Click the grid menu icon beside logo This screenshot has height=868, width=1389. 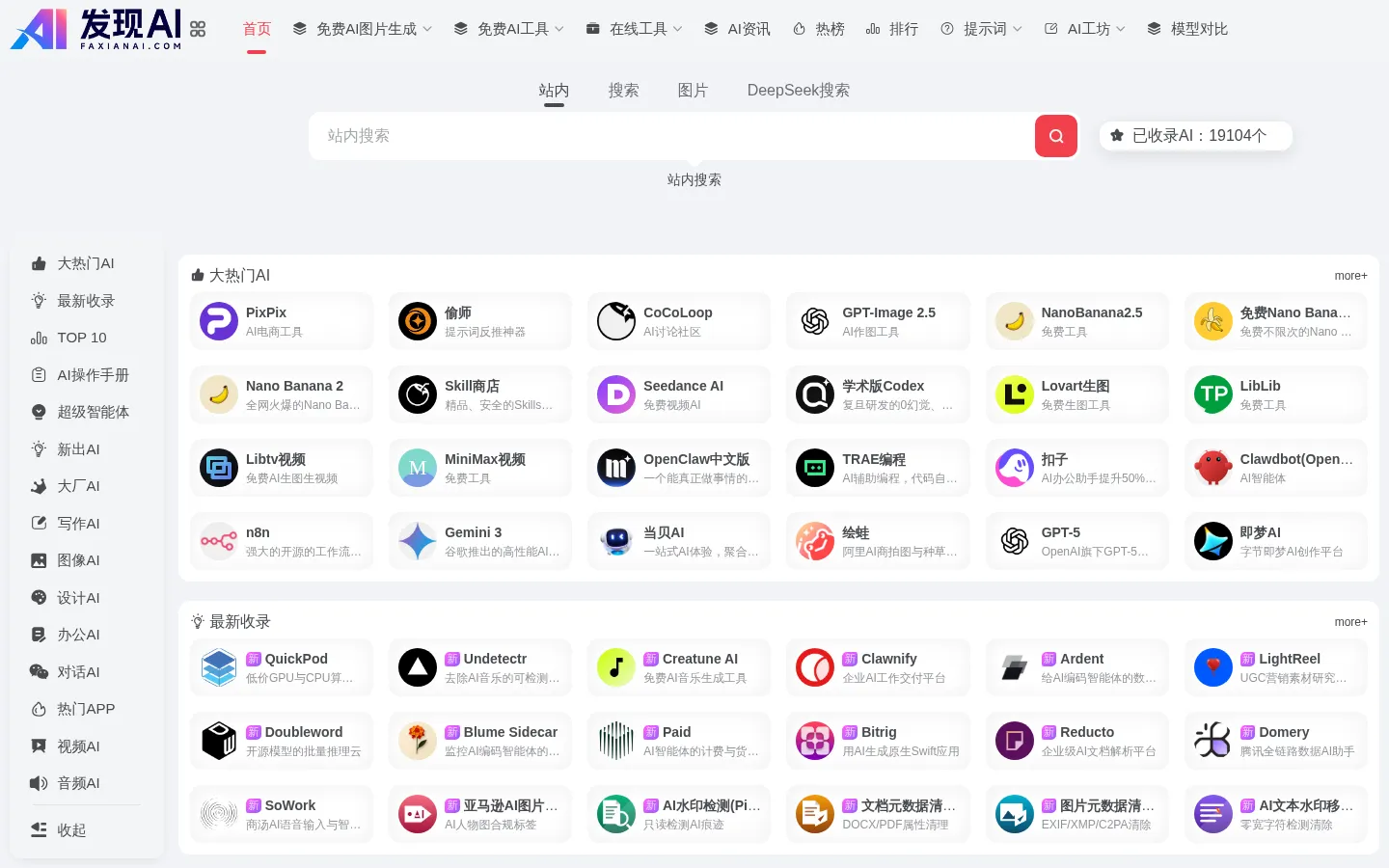tap(198, 29)
